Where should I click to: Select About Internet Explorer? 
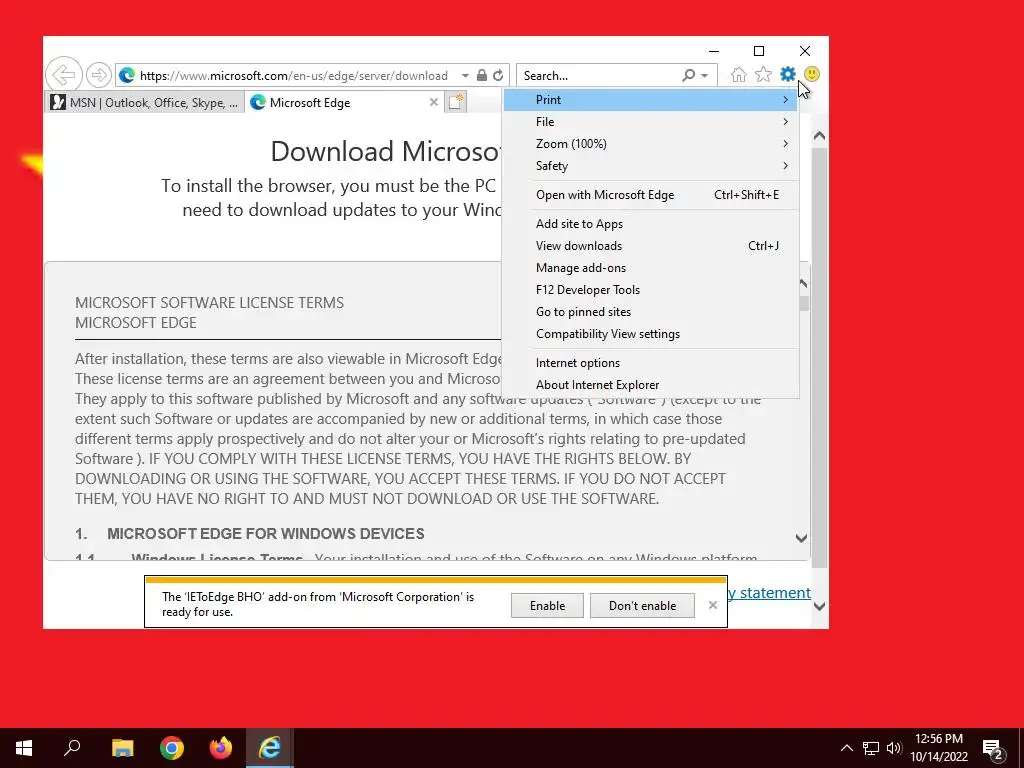click(x=650, y=385)
